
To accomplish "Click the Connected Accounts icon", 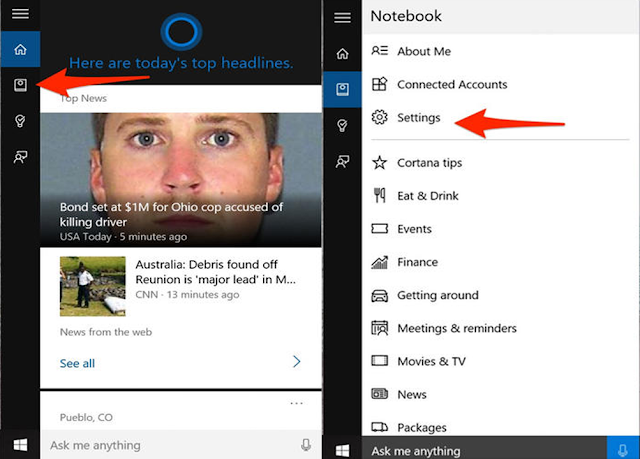I will (379, 84).
